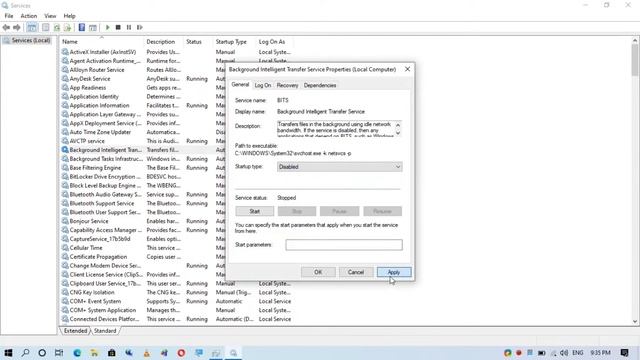Click gear icon of ActiveX Installer row
Image resolution: width=640 pixels, height=360 pixels.
(x=65, y=52)
